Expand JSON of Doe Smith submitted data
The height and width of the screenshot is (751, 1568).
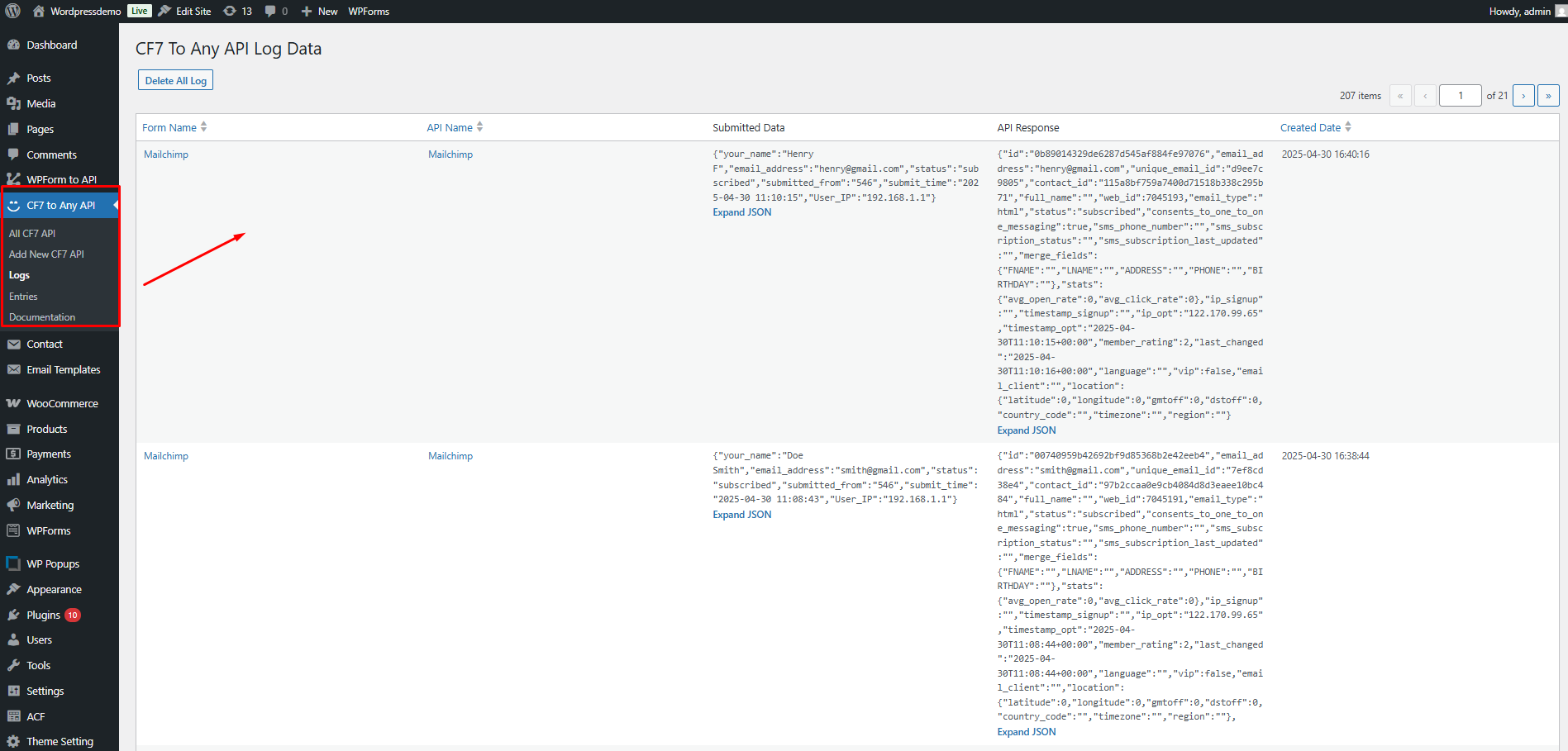coord(742,515)
